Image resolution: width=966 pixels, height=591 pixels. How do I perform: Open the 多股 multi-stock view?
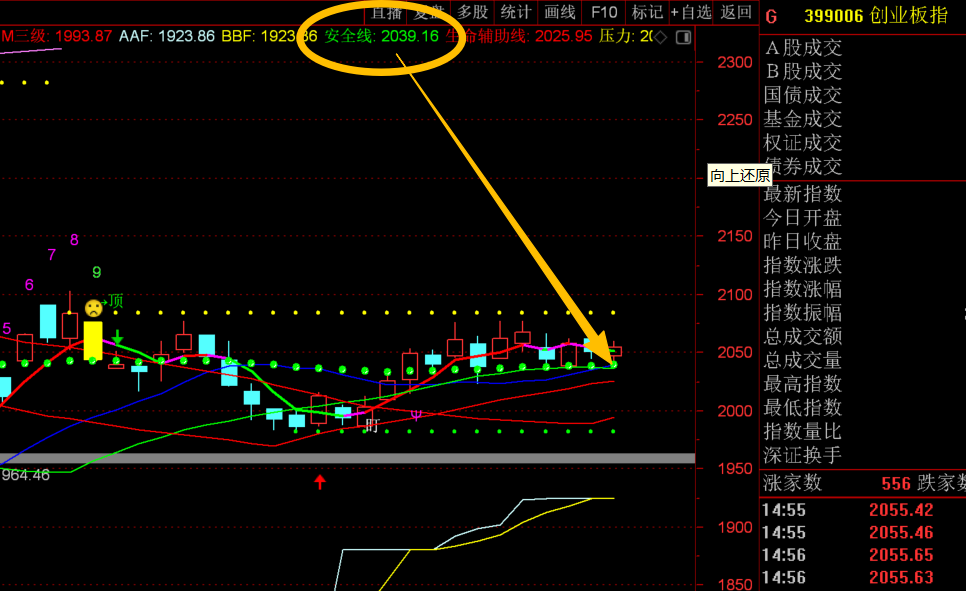[473, 12]
